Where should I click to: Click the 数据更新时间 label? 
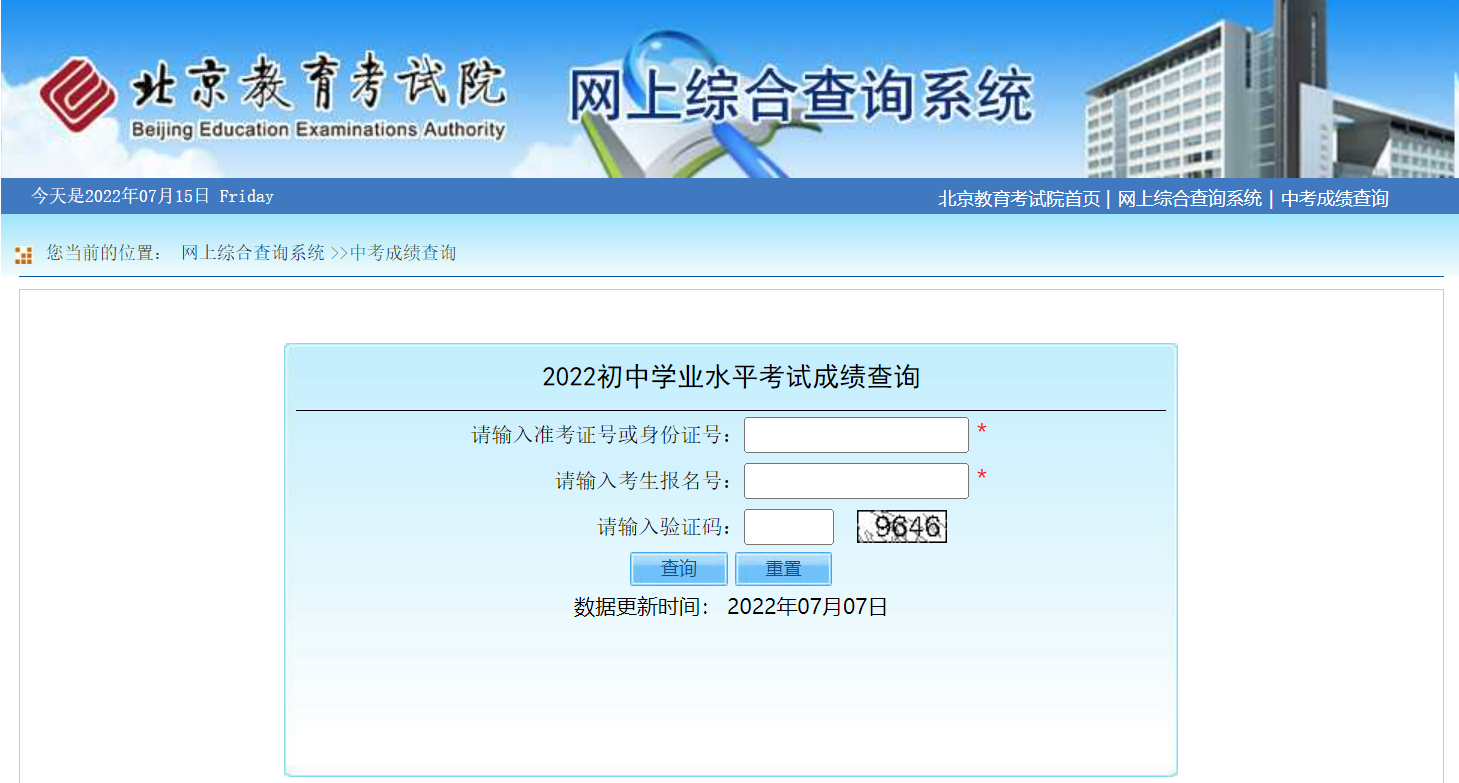coord(641,607)
